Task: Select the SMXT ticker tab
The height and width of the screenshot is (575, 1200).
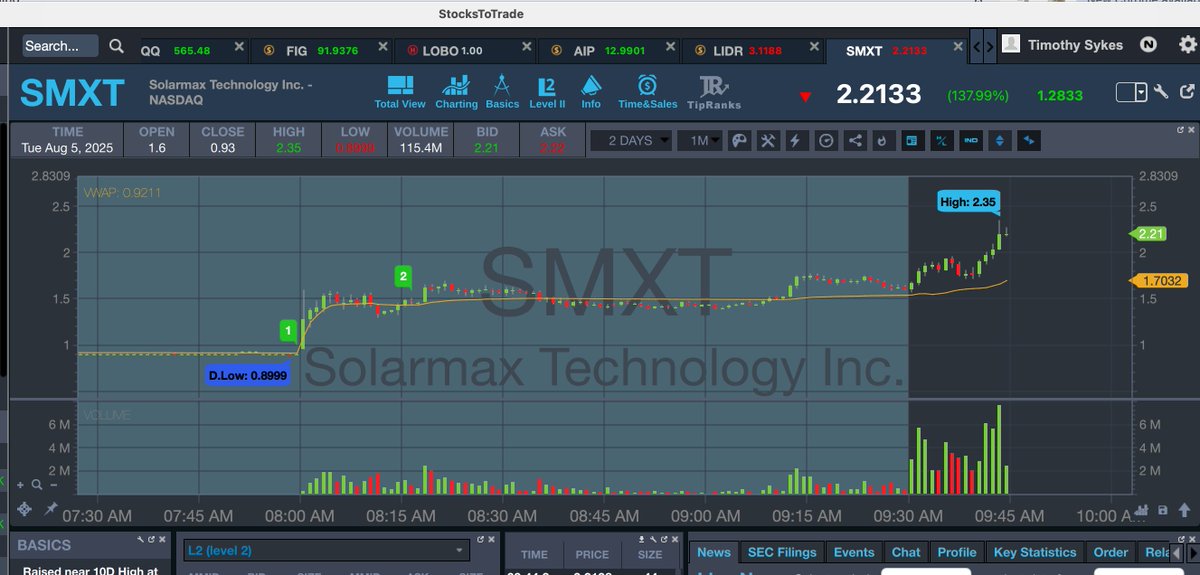Action: pyautogui.click(x=898, y=50)
